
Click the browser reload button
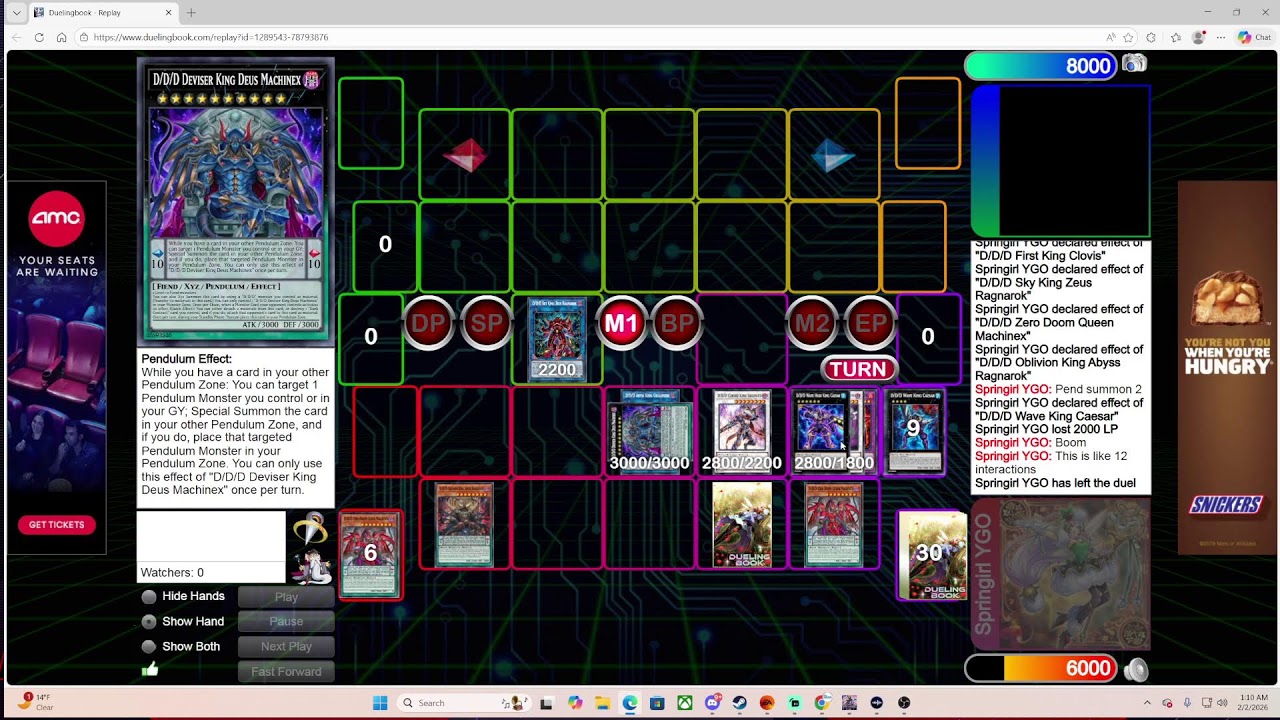click(39, 37)
